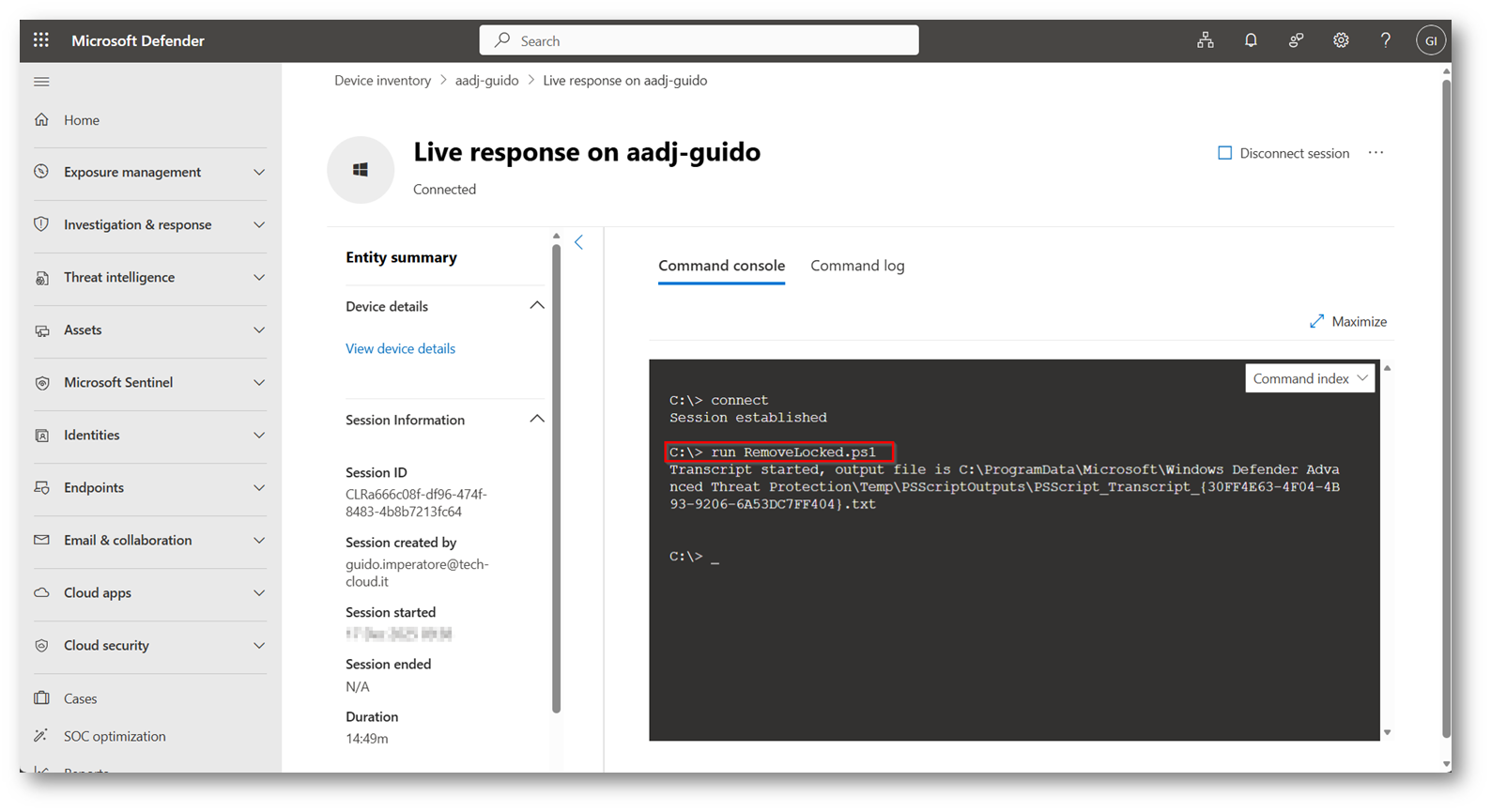Go to aadj-guido breadcrumb
Screen dimensions: 1491x812
(x=486, y=81)
